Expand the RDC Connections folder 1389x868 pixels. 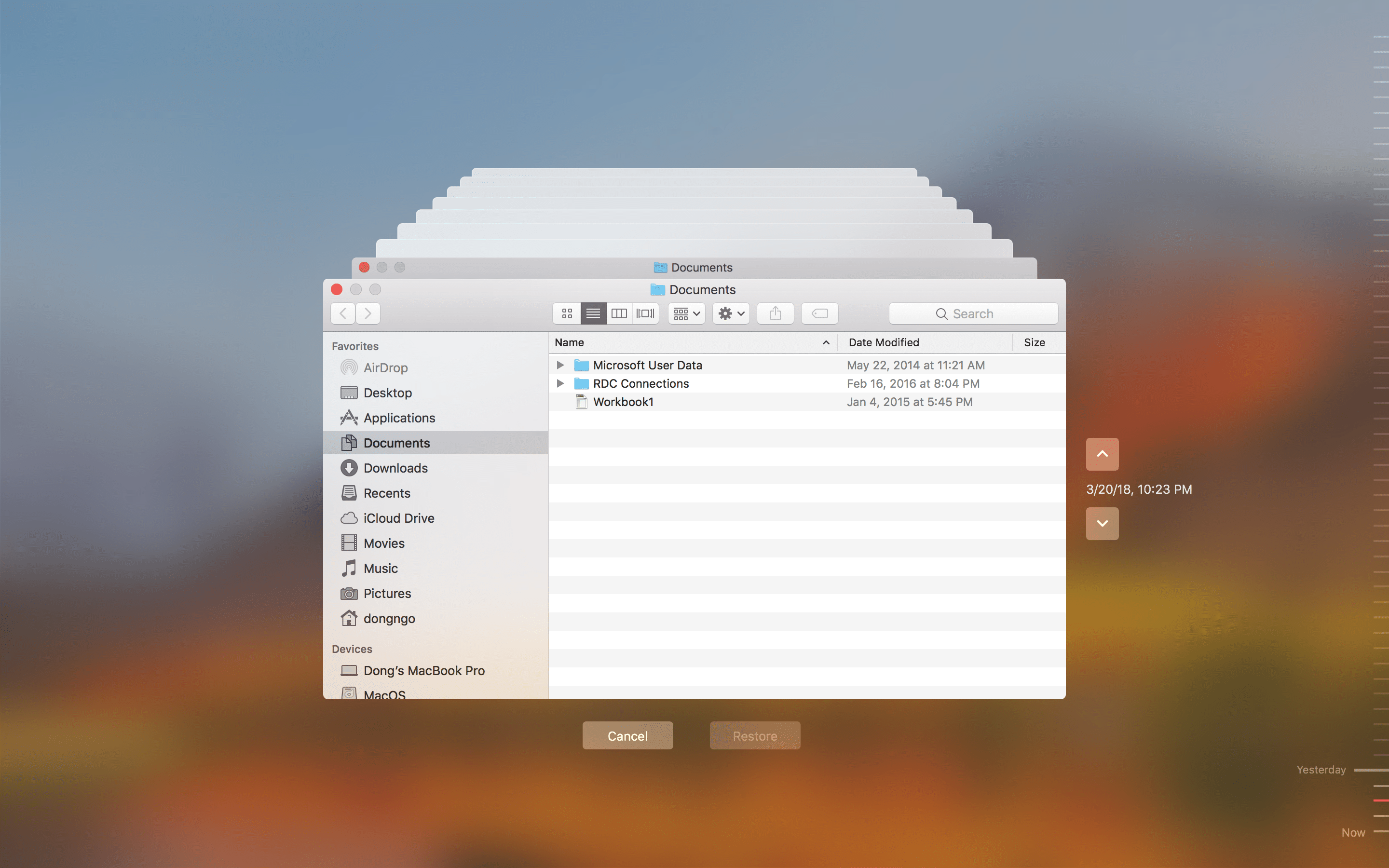point(560,383)
